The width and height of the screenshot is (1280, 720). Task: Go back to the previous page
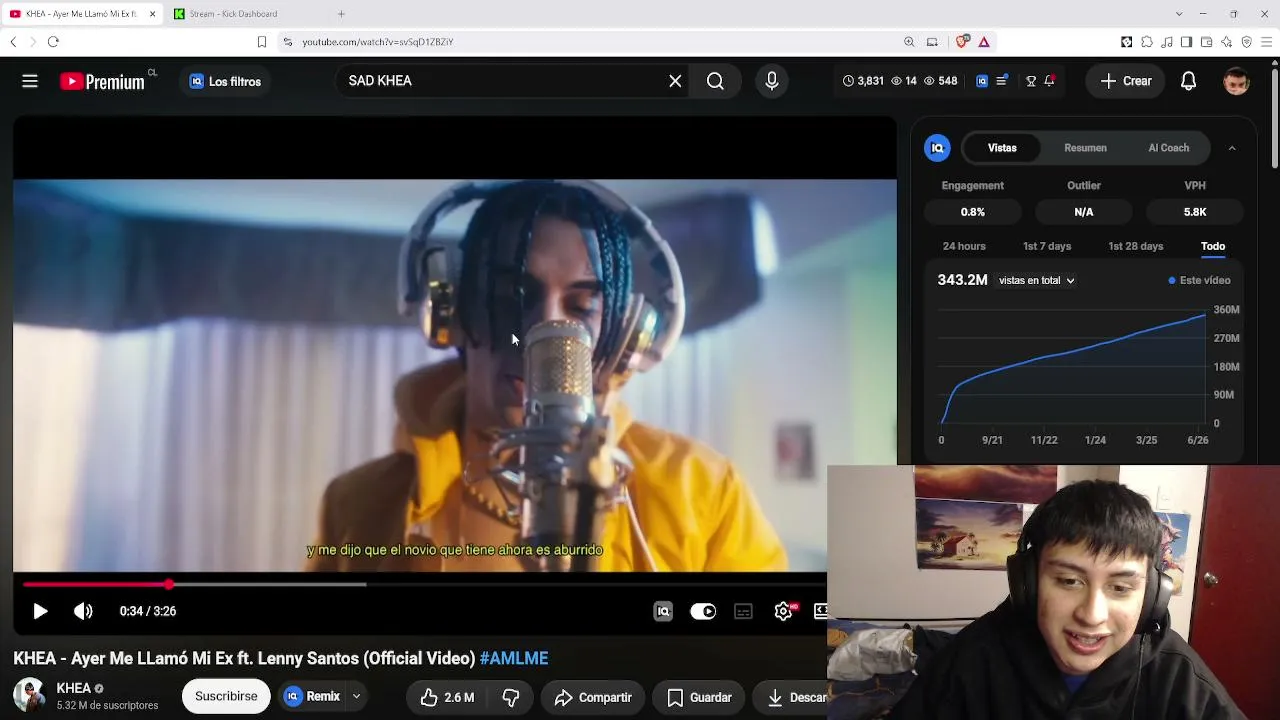(13, 42)
